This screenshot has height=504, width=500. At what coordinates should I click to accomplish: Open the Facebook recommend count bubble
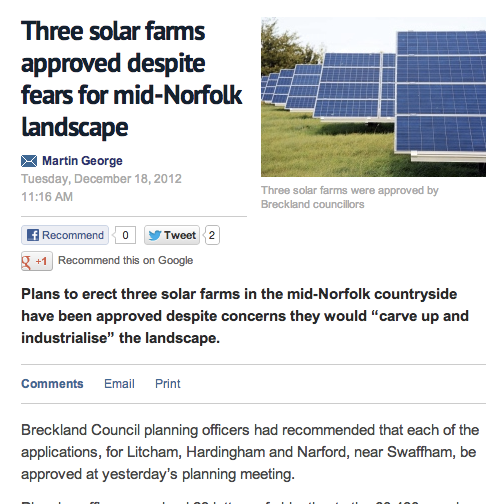(125, 235)
